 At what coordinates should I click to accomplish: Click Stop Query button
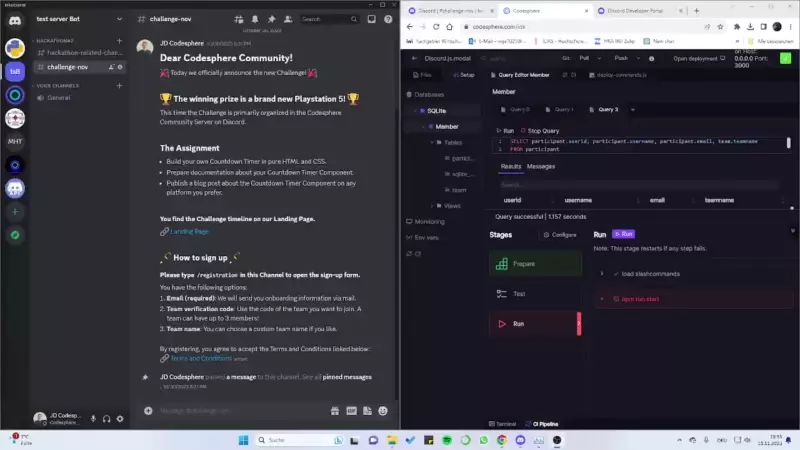pyautogui.click(x=540, y=131)
